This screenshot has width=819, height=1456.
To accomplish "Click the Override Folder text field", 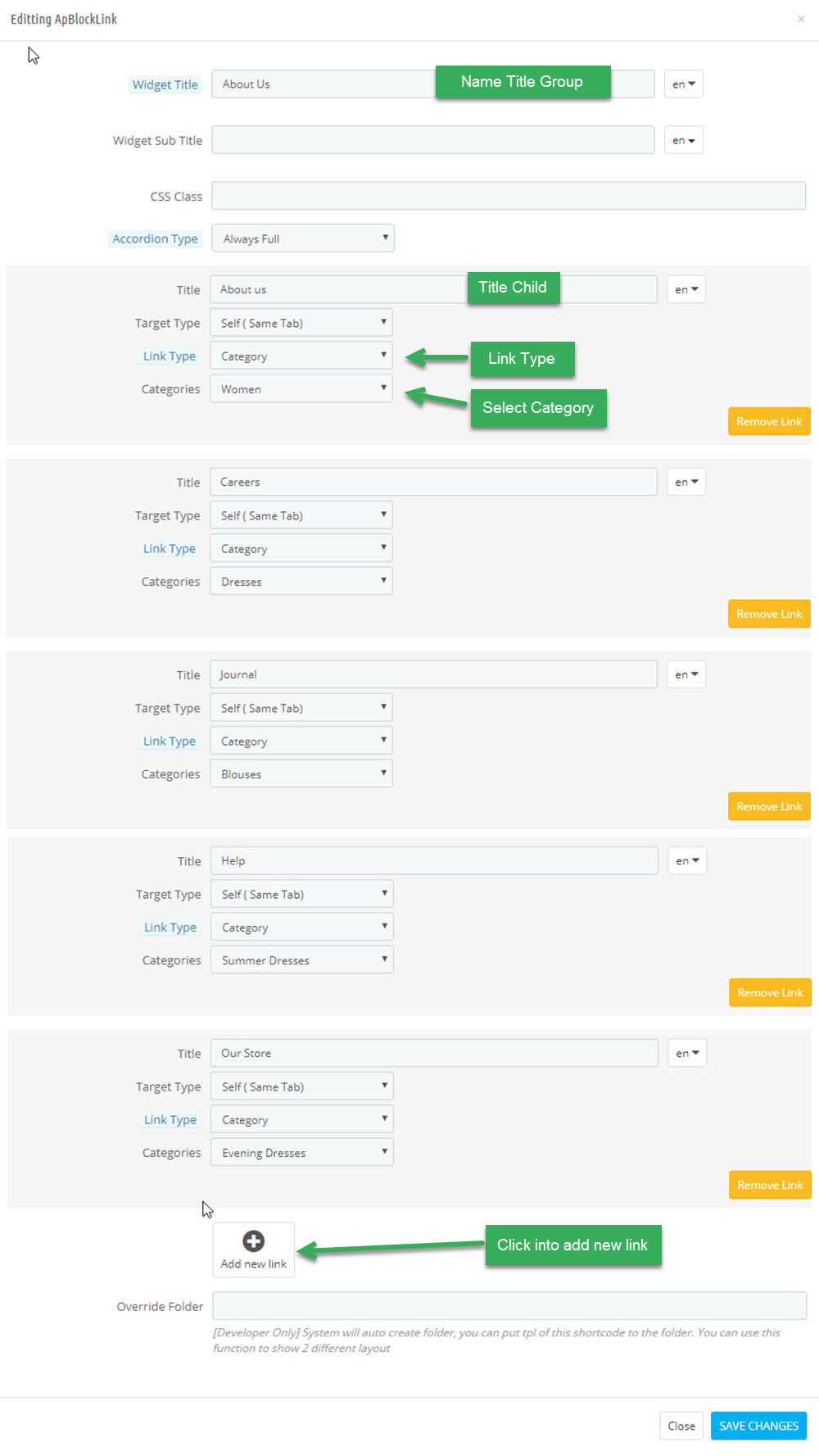I will coord(509,1306).
